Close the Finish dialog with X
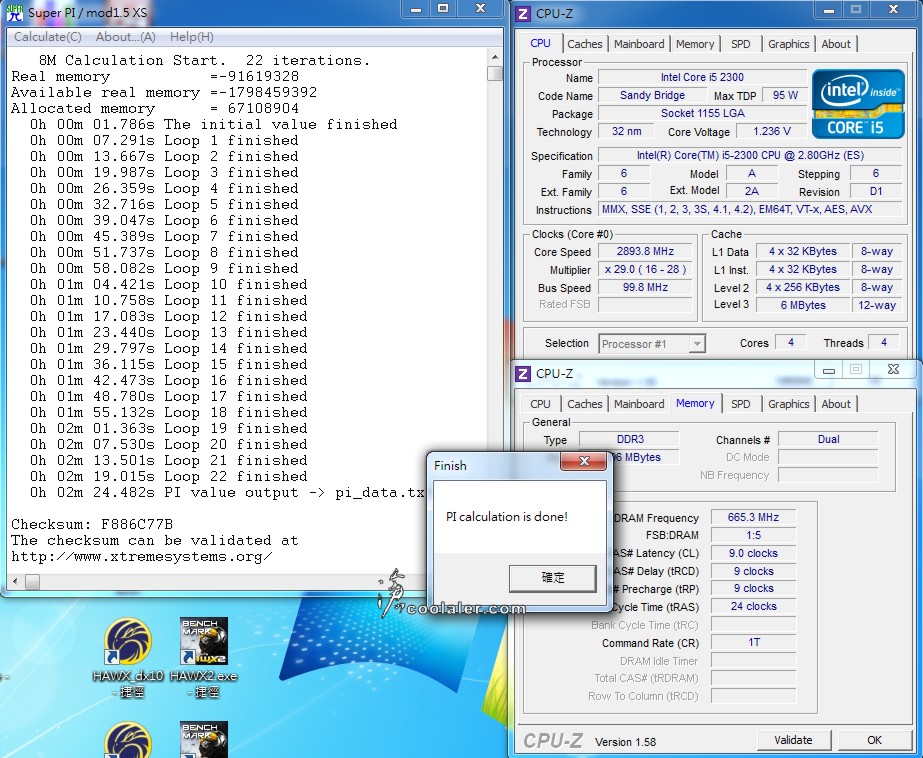 click(584, 461)
